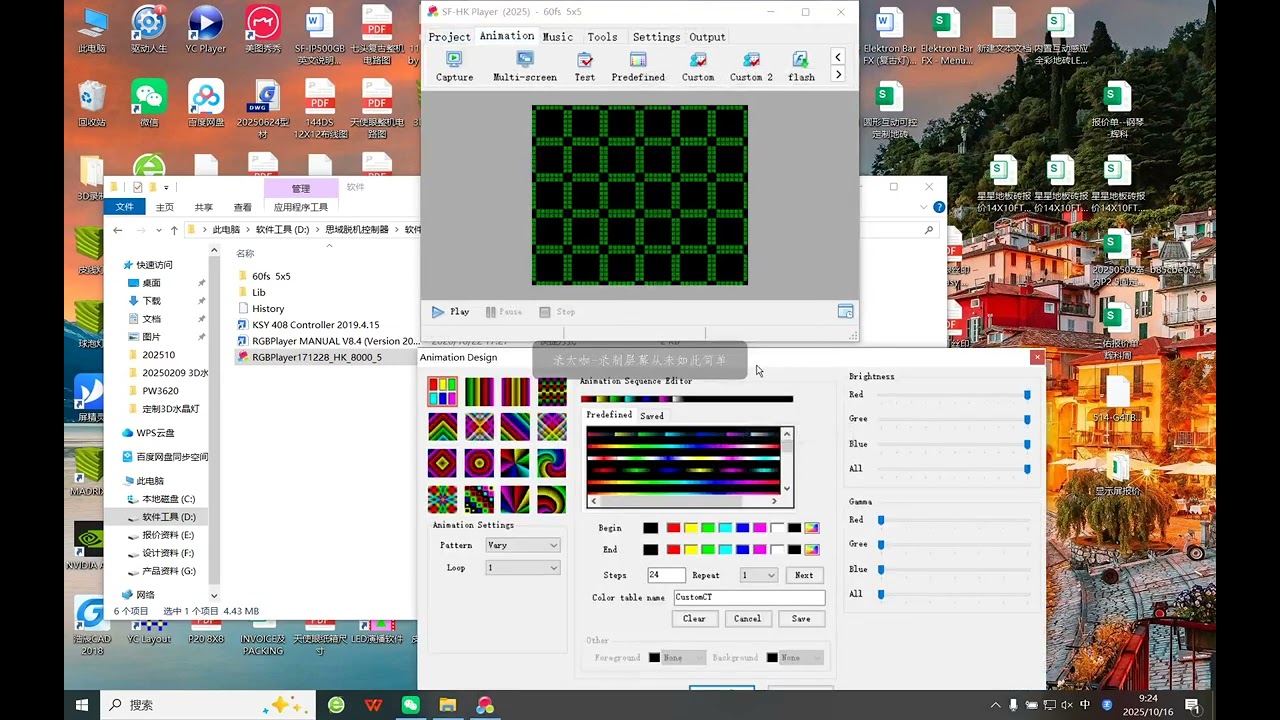This screenshot has height=720, width=1280.
Task: Pick the yellow swatch in Begin row
Action: (691, 528)
